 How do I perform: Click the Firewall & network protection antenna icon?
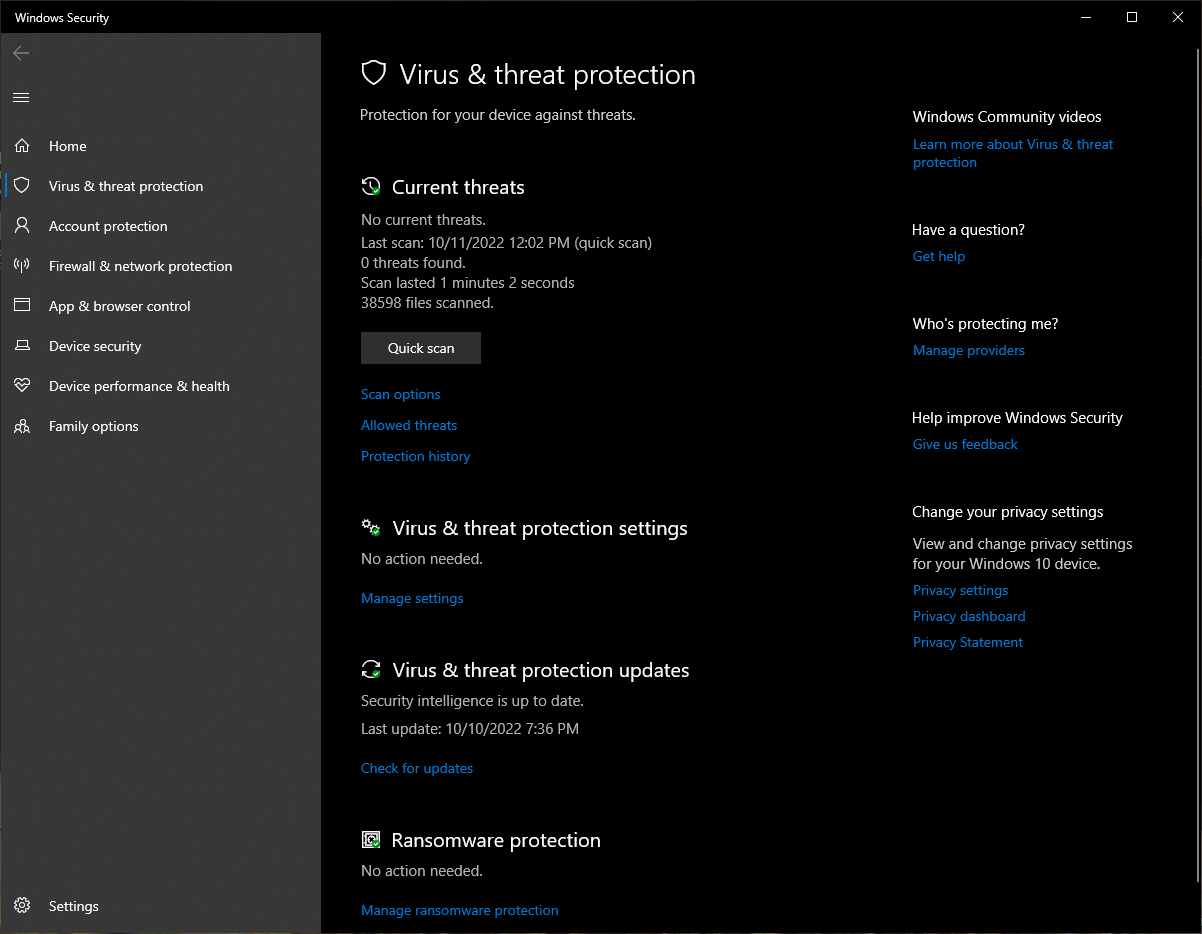[22, 266]
